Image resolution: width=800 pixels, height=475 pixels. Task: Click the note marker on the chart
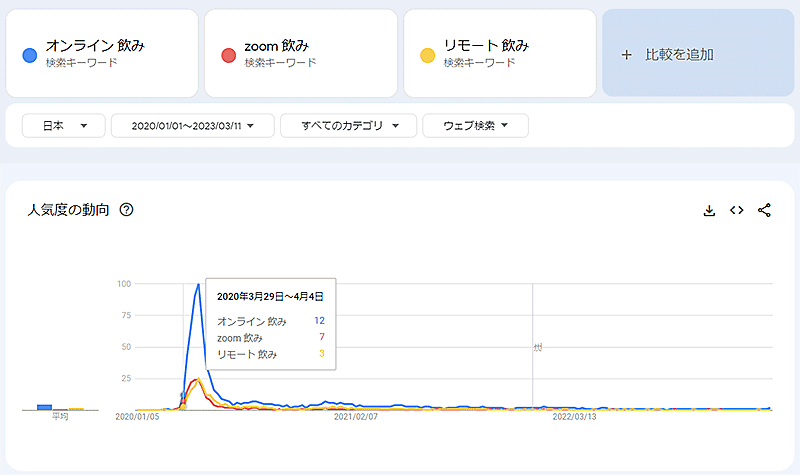tap(538, 347)
